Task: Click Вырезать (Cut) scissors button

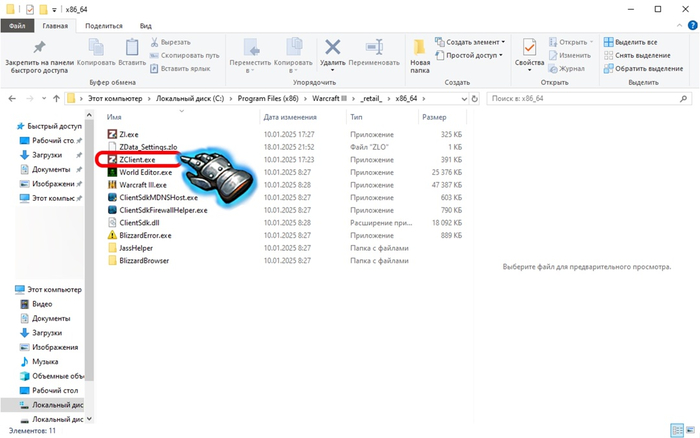Action: click(x=175, y=42)
